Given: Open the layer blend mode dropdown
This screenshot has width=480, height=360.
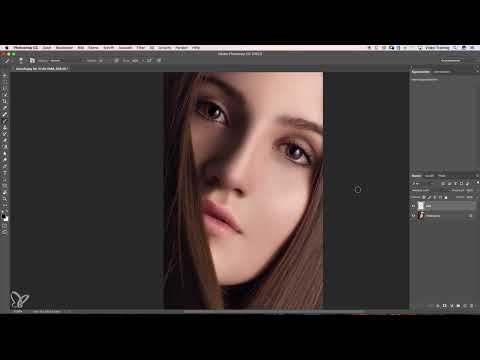Looking at the screenshot, I should pos(428,190).
